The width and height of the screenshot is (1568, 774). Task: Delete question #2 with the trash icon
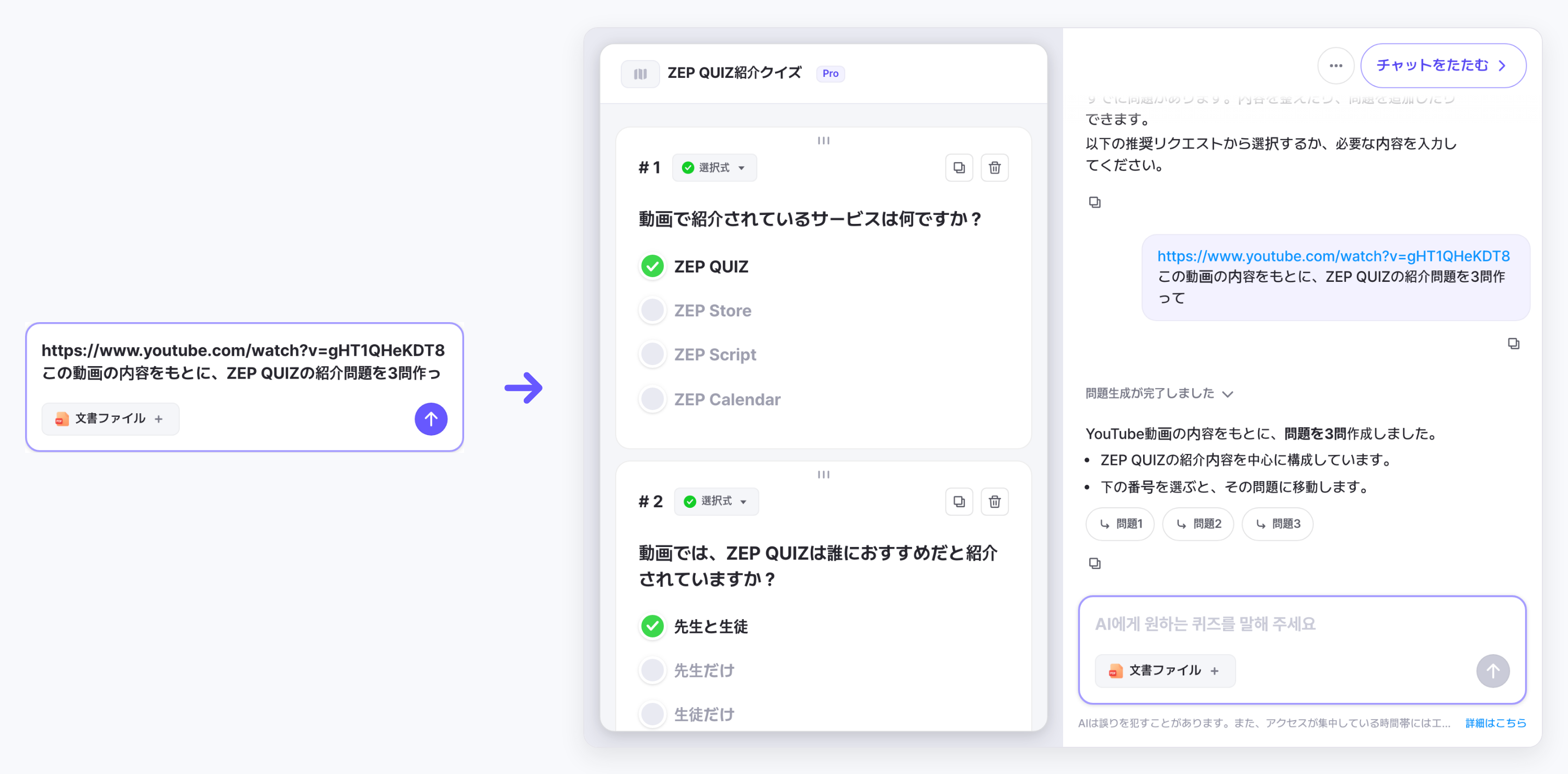pos(995,501)
